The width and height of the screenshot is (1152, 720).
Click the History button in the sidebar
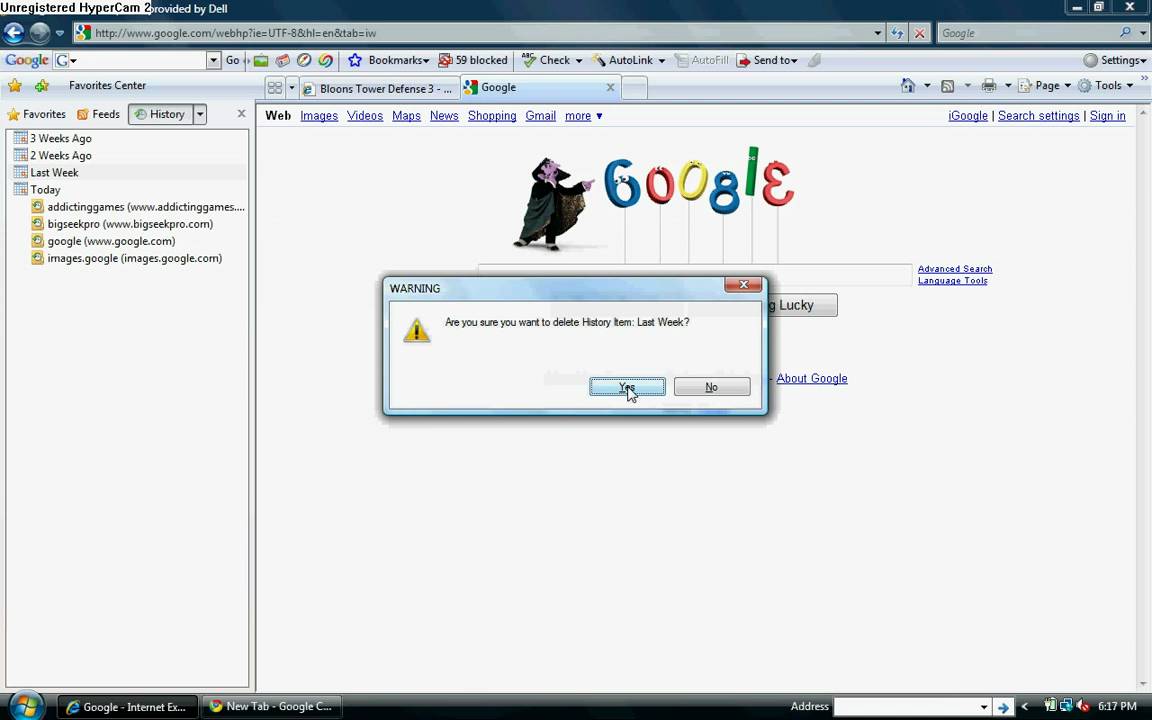coord(160,114)
